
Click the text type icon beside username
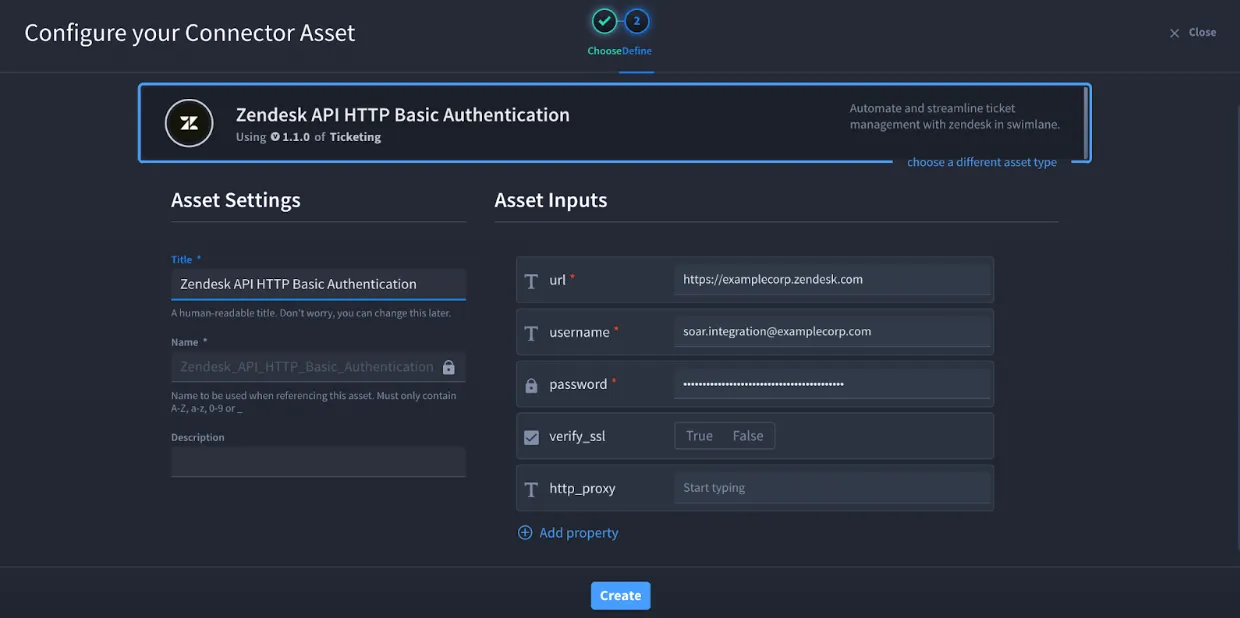pyautogui.click(x=532, y=332)
